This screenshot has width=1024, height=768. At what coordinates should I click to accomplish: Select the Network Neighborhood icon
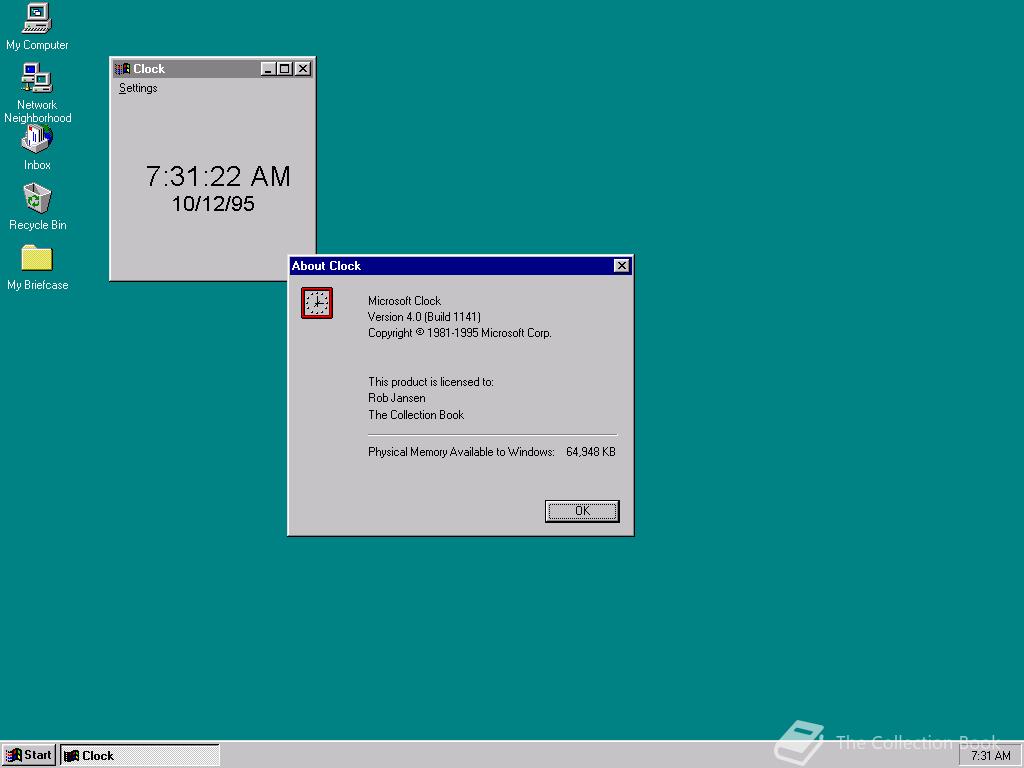click(x=37, y=92)
